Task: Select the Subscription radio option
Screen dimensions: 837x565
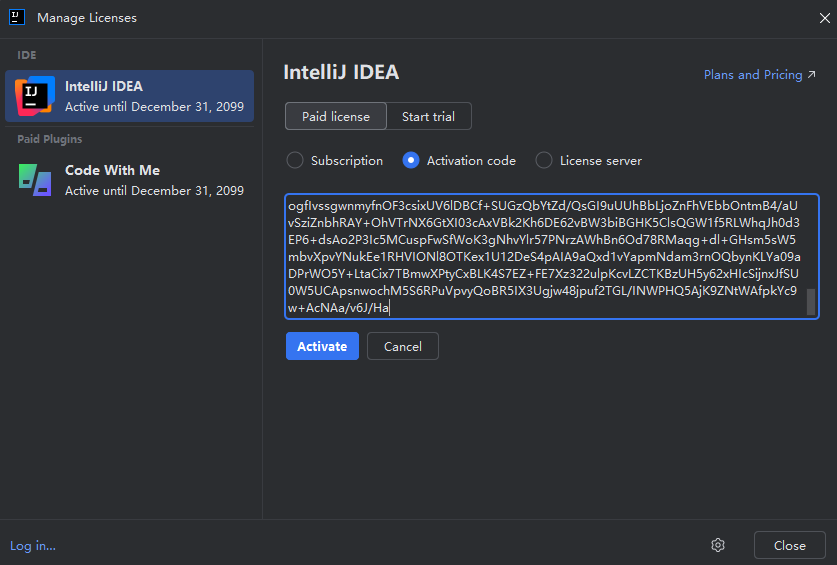Action: (295, 160)
